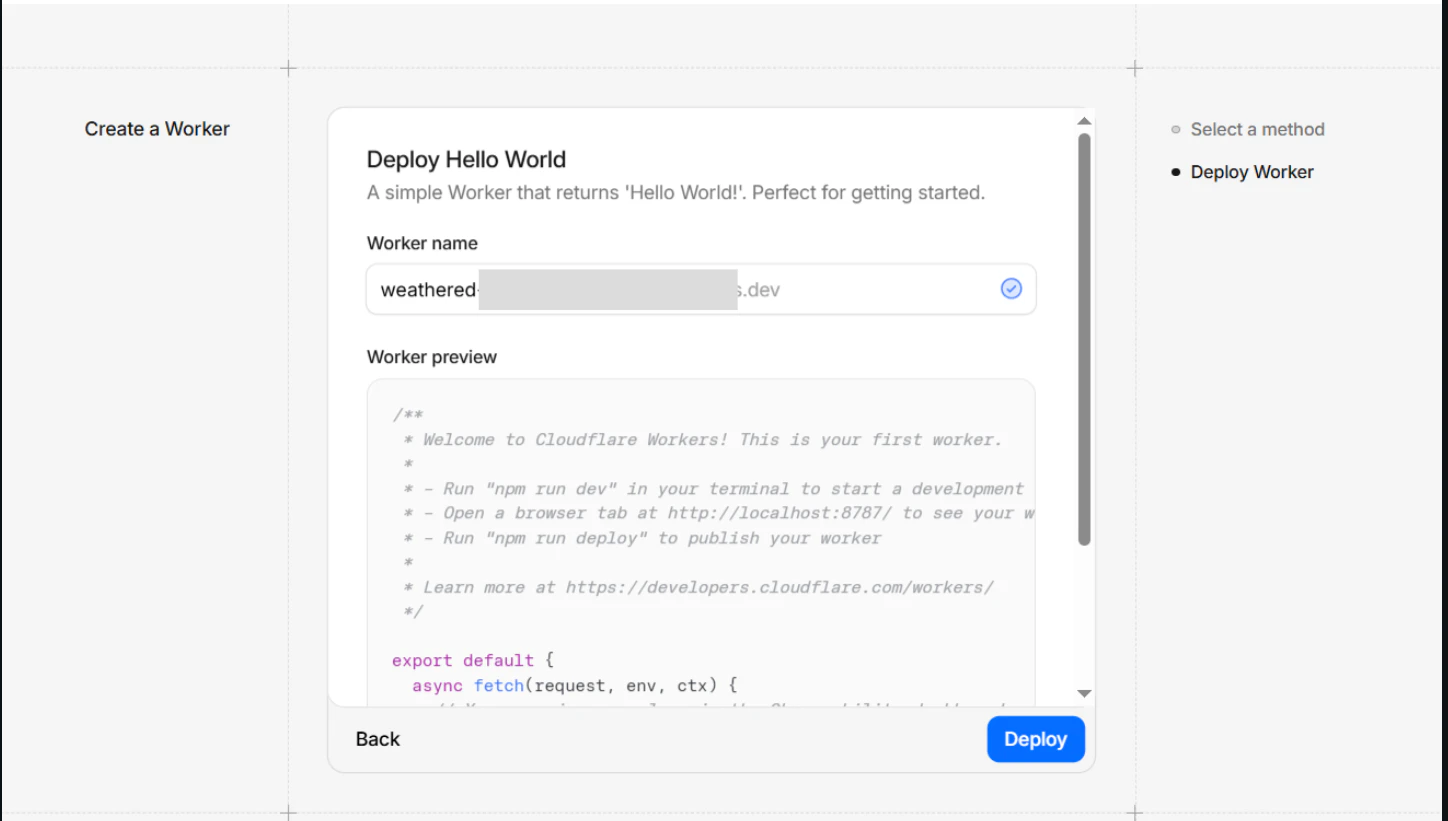This screenshot has width=1448, height=821.
Task: Click the 'Worker preview' label
Action: click(x=432, y=357)
